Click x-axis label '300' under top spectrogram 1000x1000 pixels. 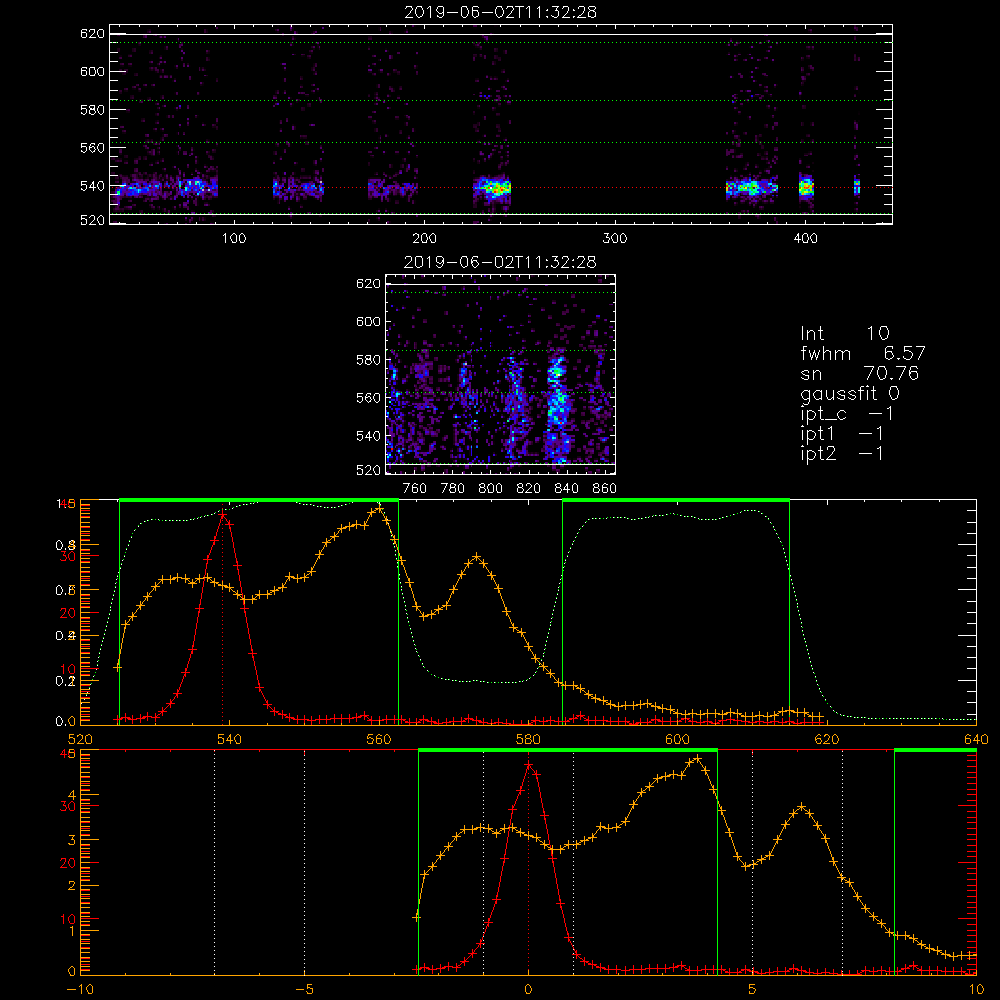(615, 239)
